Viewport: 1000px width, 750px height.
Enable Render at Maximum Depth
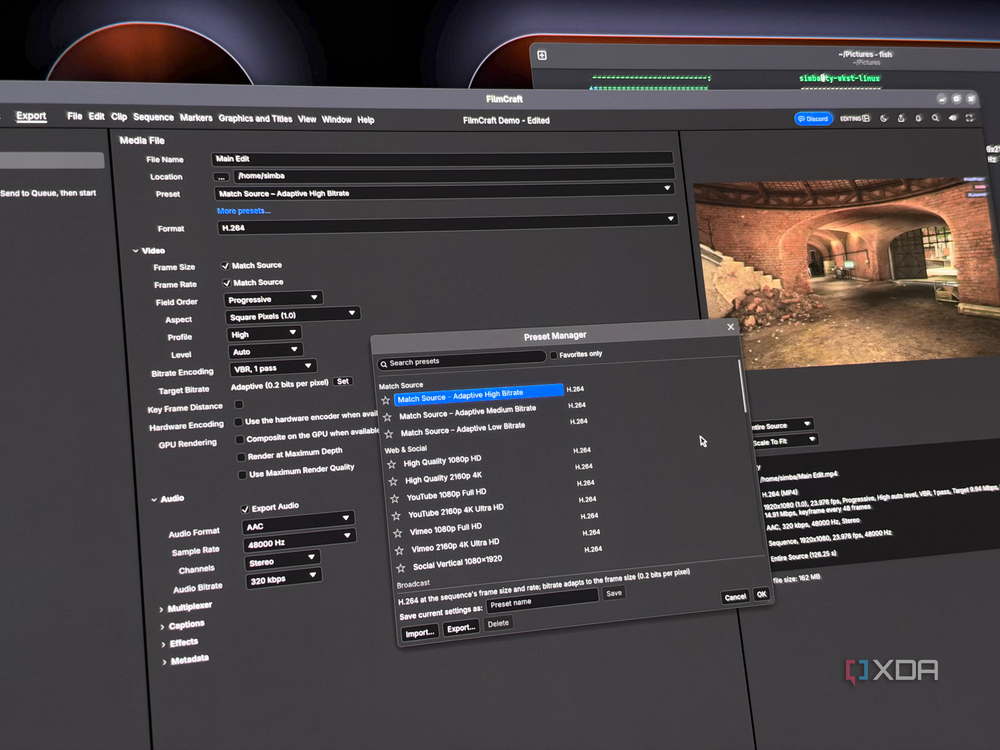click(x=241, y=457)
